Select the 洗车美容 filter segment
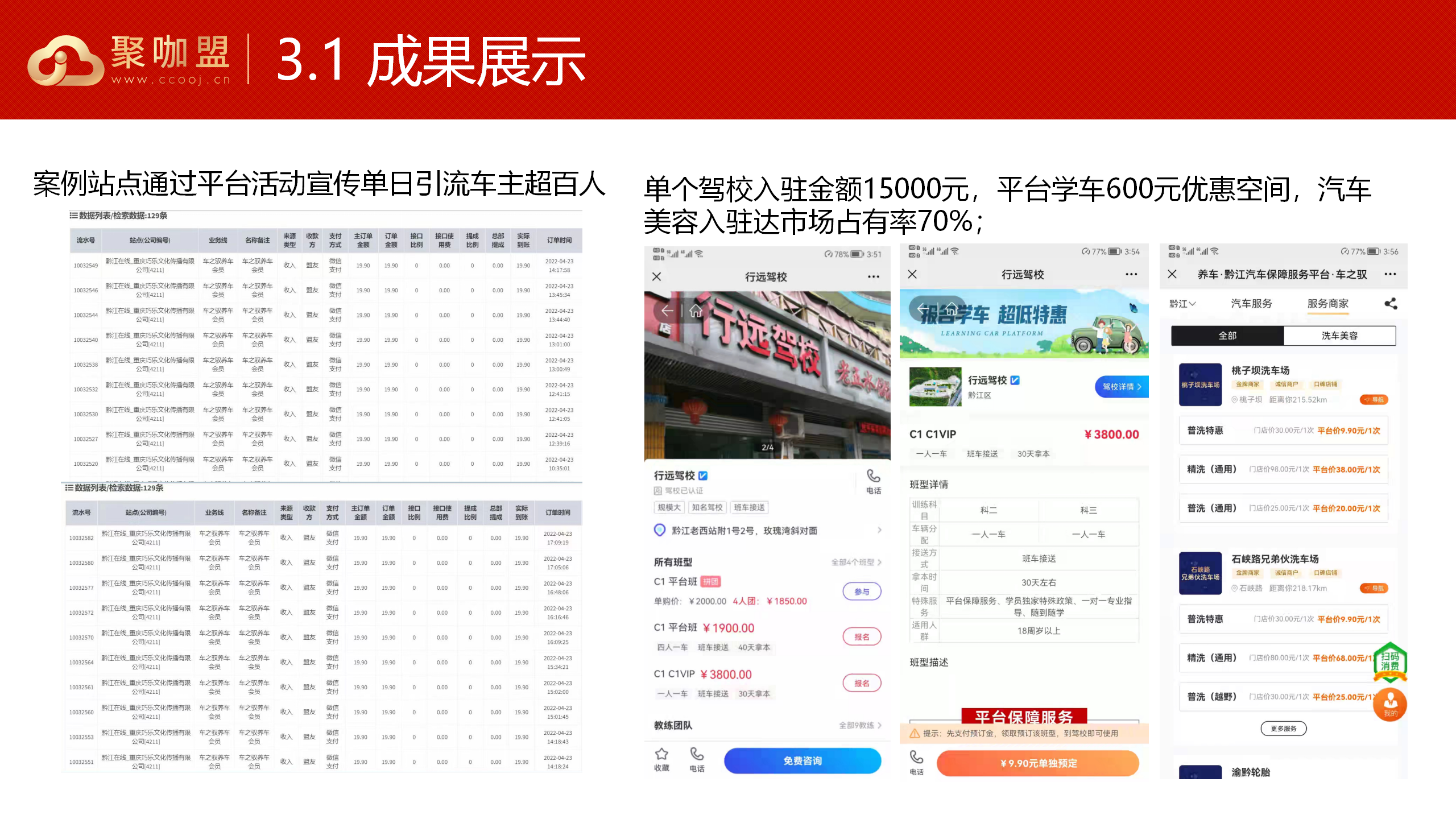 pyautogui.click(x=1339, y=336)
